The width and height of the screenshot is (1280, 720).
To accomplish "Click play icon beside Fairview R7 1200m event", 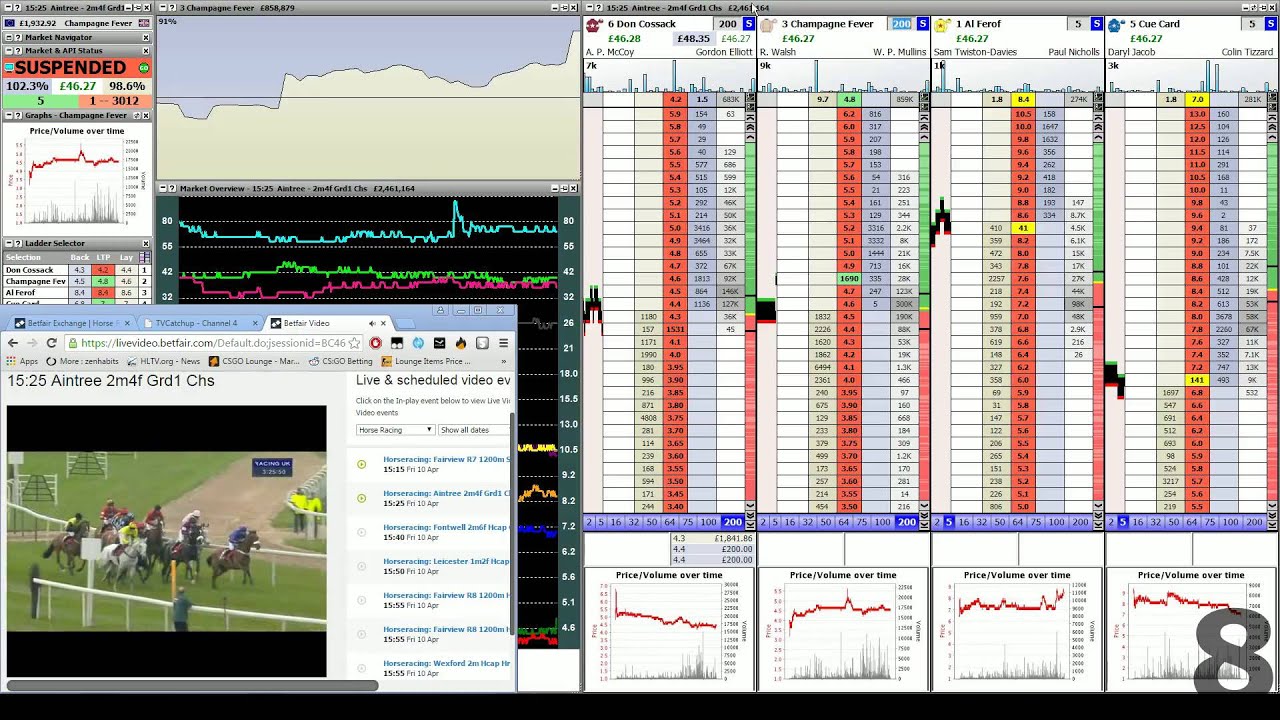I will 362,464.
